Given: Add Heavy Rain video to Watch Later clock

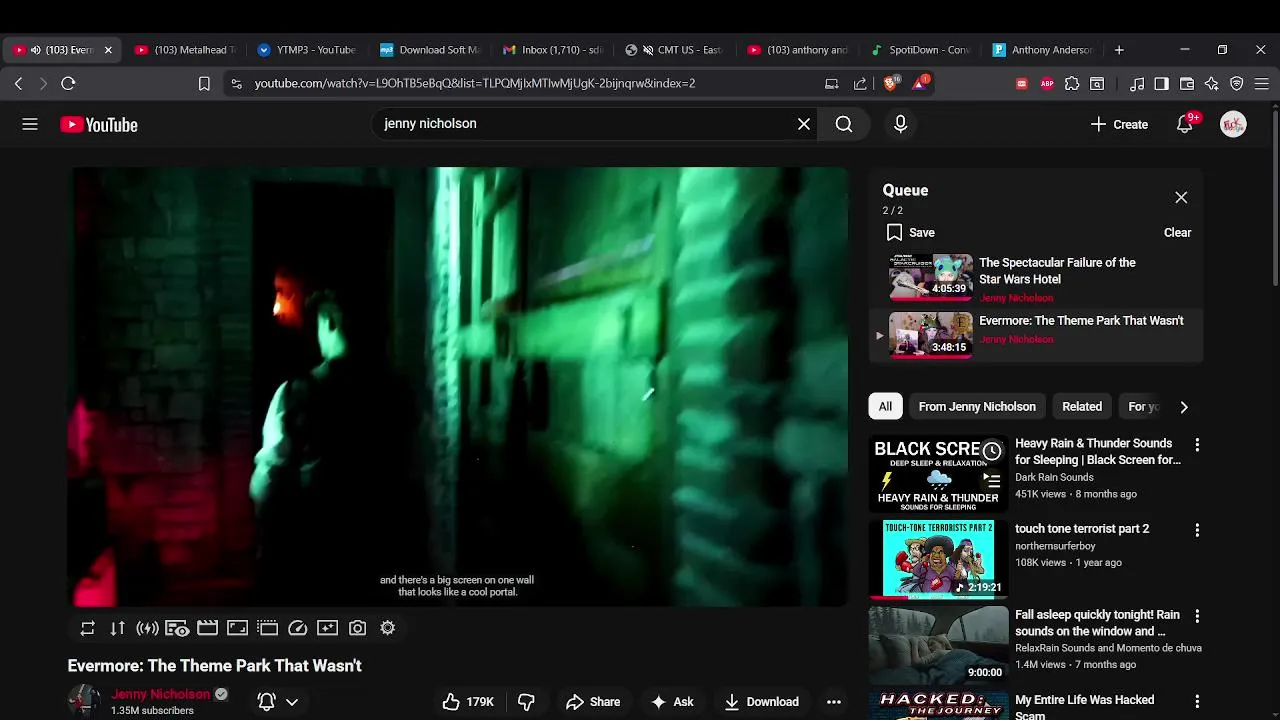Looking at the screenshot, I should pos(992,451).
